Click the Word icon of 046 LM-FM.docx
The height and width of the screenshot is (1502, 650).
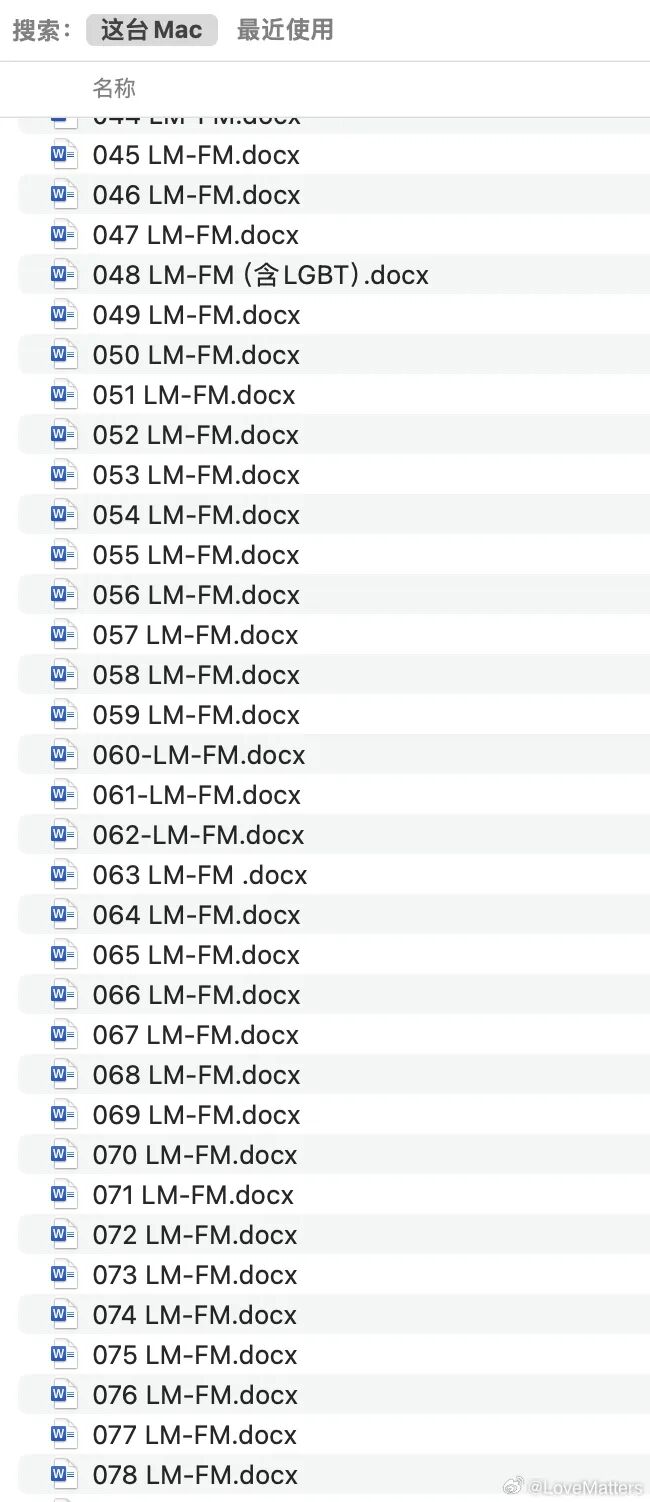pos(64,195)
